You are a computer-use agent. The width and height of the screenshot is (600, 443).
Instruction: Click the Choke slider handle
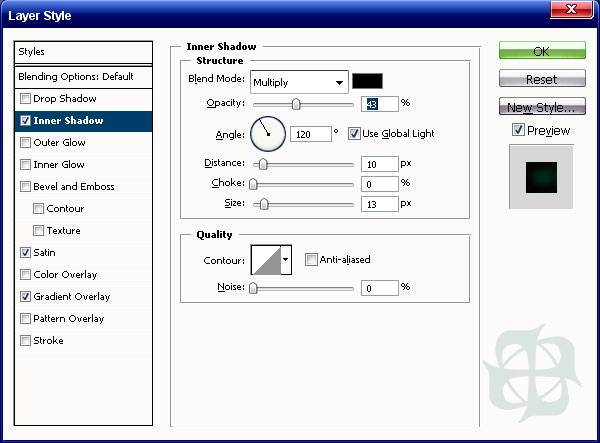click(253, 184)
